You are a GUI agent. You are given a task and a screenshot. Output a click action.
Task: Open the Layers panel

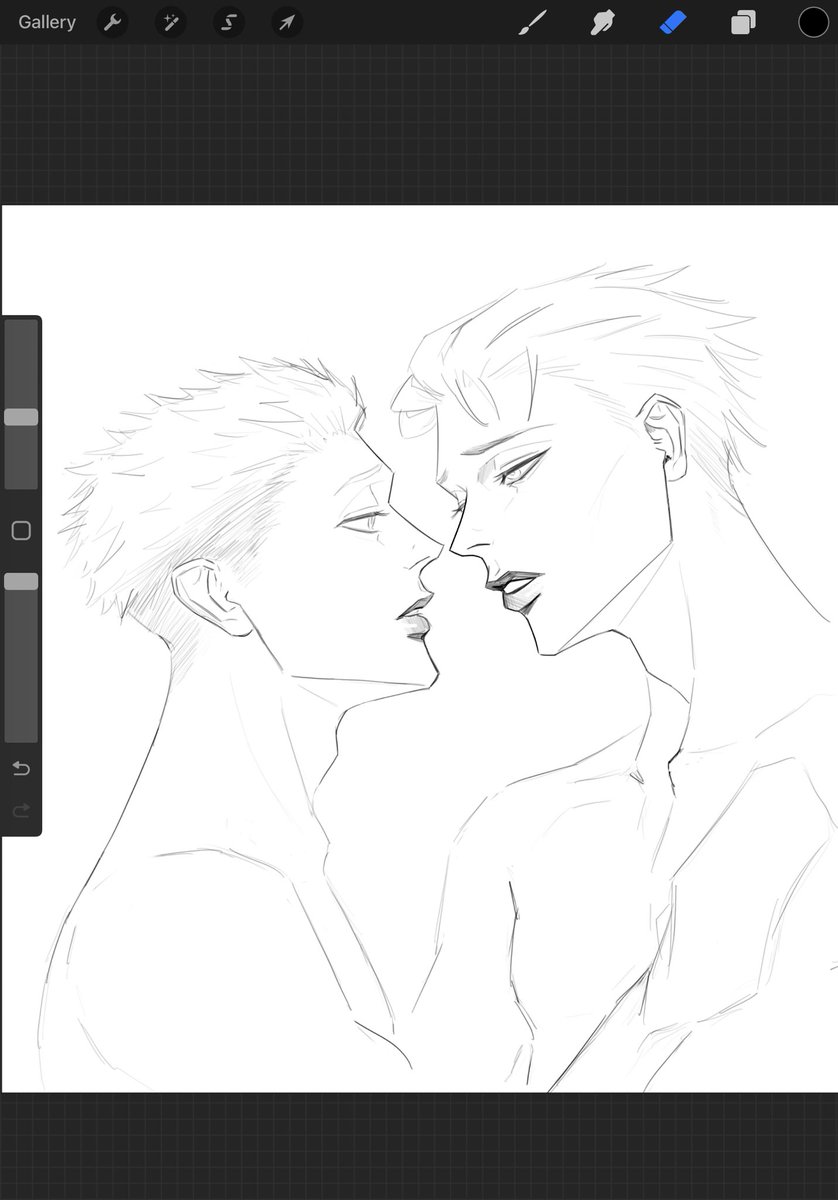coord(743,22)
